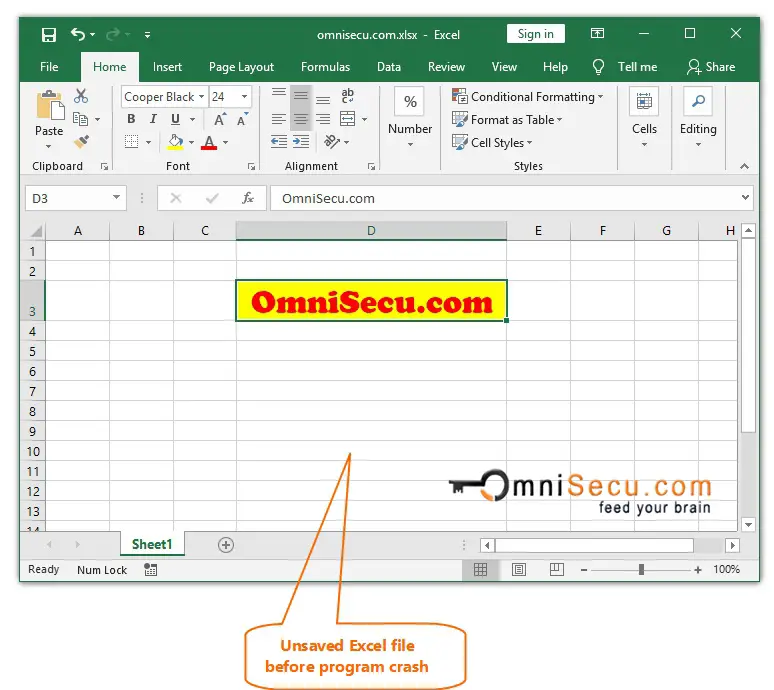Open the Formulas tab
The height and width of the screenshot is (690, 774).
point(325,67)
